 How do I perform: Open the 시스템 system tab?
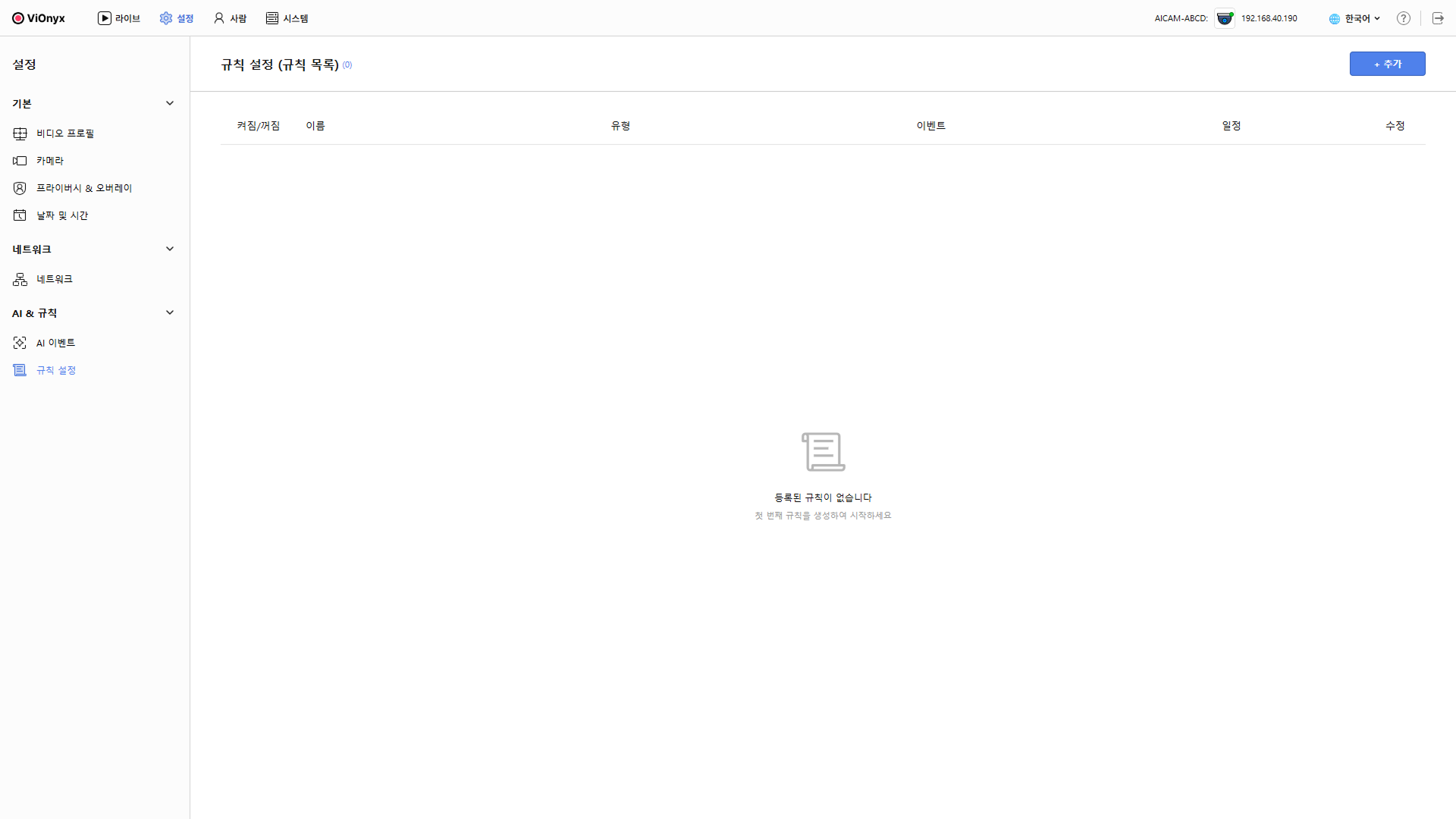coord(287,18)
